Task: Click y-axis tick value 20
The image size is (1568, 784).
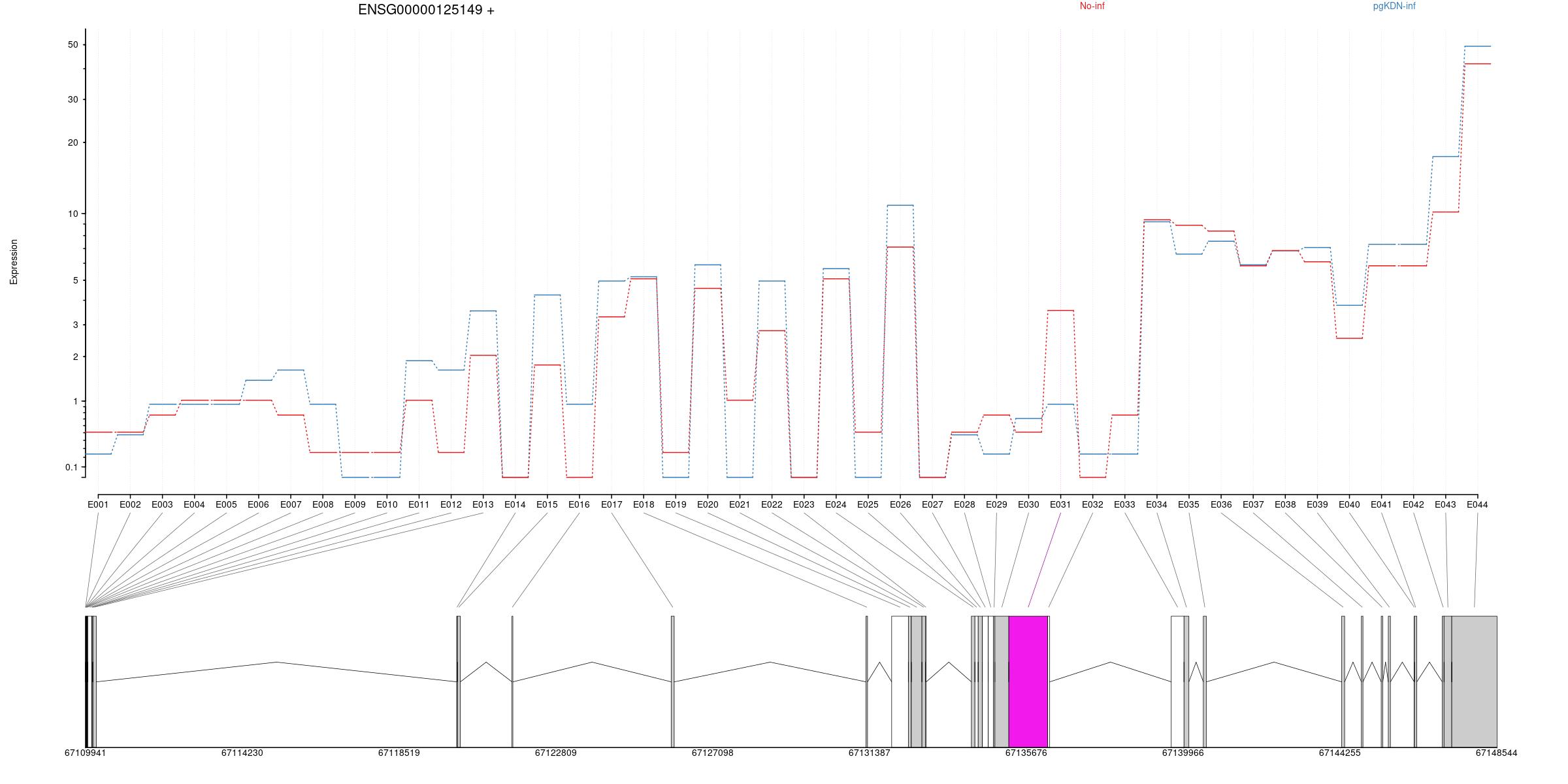Action: tap(72, 142)
